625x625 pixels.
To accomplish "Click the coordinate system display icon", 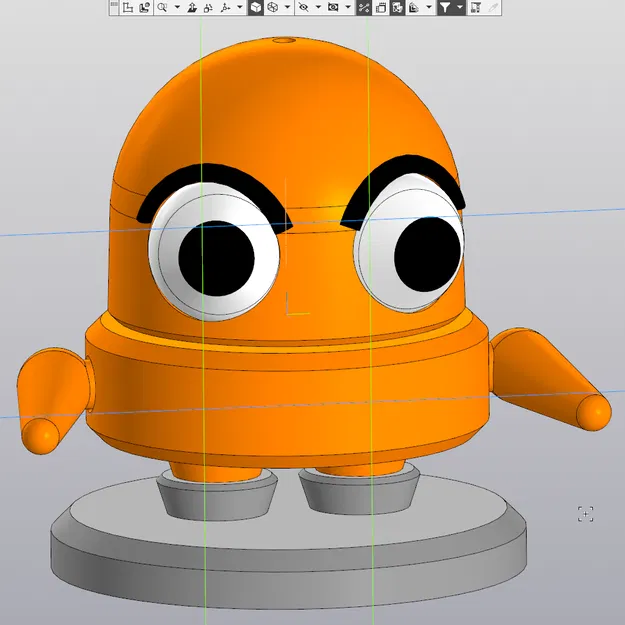I will pos(145,7).
